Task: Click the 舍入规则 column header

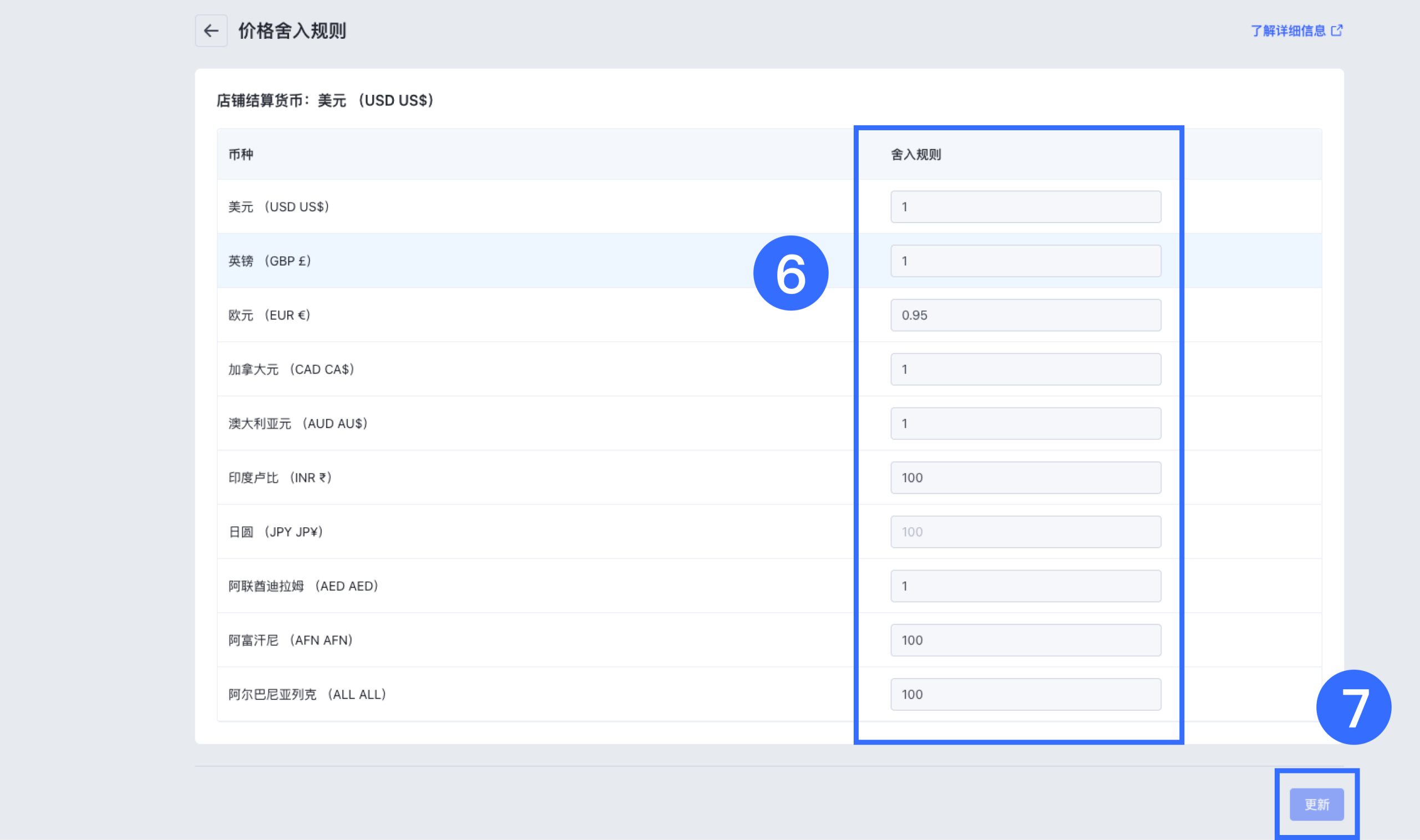Action: (916, 155)
